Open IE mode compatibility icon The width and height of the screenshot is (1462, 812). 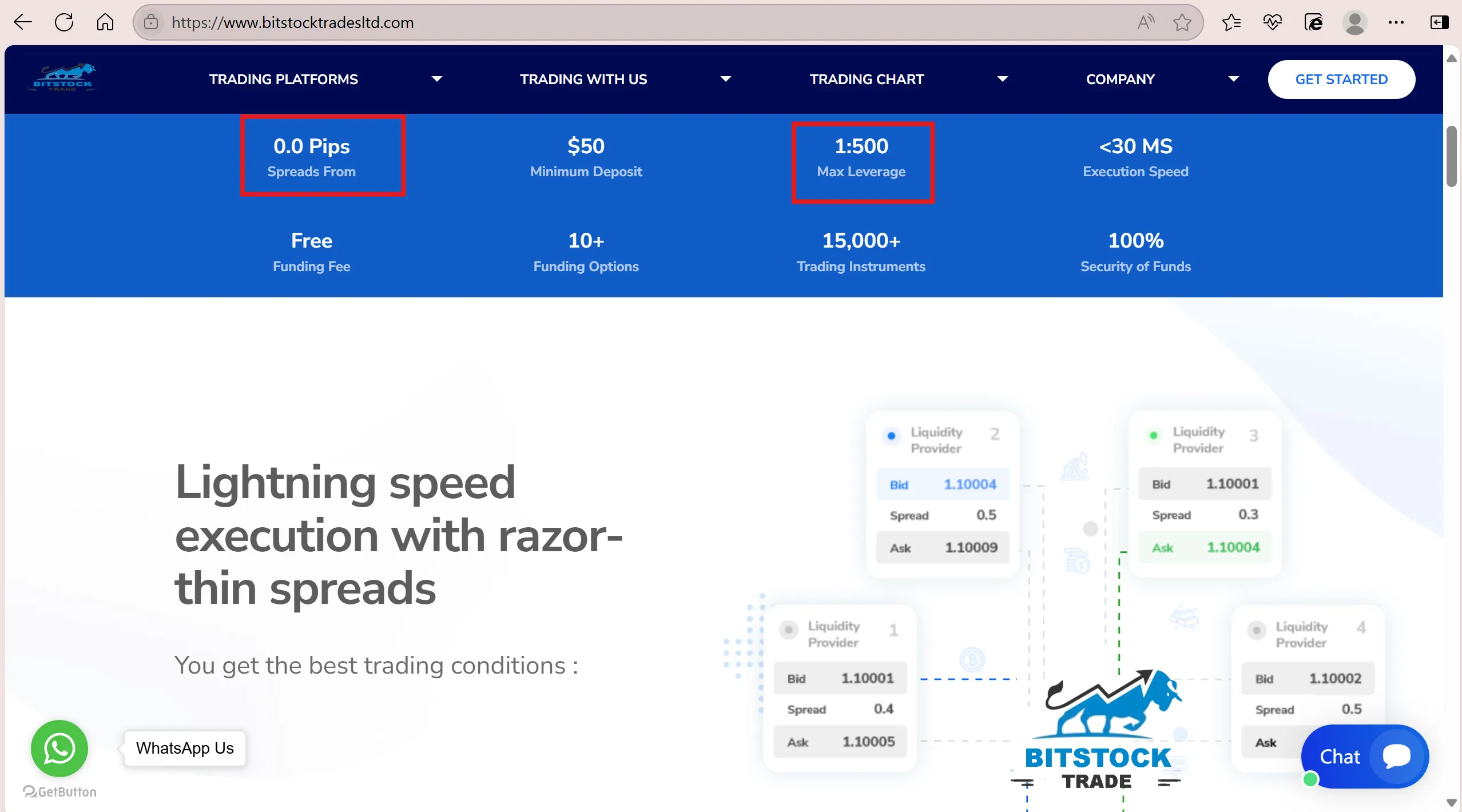pyautogui.click(x=1314, y=22)
